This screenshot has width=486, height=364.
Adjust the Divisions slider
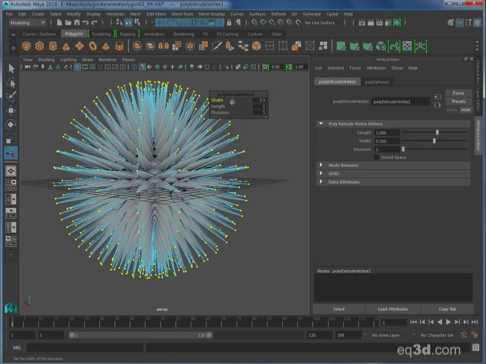[x=403, y=149]
